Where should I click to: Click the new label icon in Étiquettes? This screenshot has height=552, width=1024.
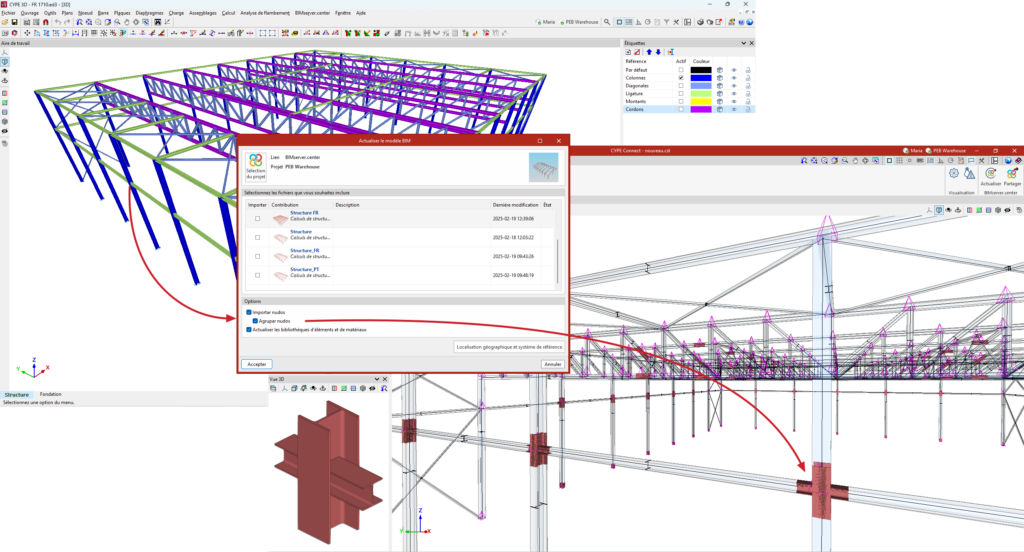626,52
